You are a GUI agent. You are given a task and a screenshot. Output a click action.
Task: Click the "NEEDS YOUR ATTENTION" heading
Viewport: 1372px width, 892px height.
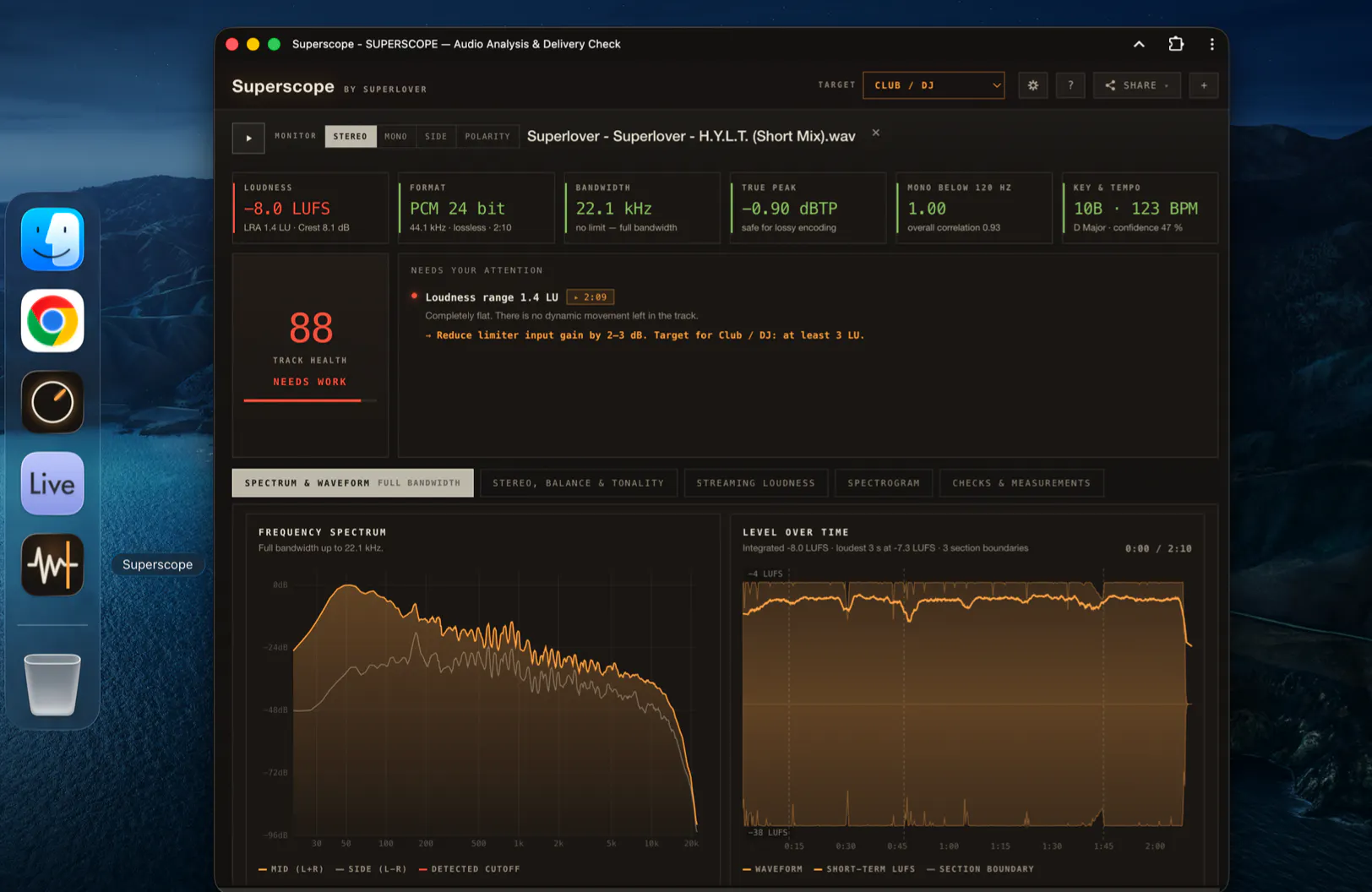tap(476, 270)
